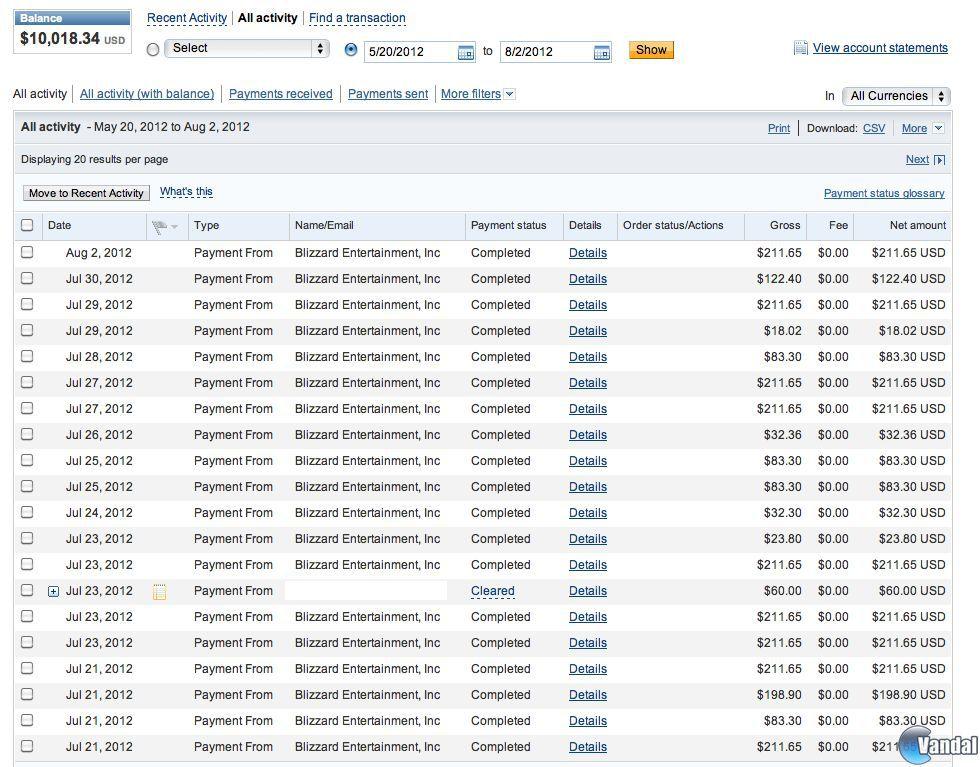The height and width of the screenshot is (767, 980).
Task: Click the Payment status column header
Action: point(508,225)
